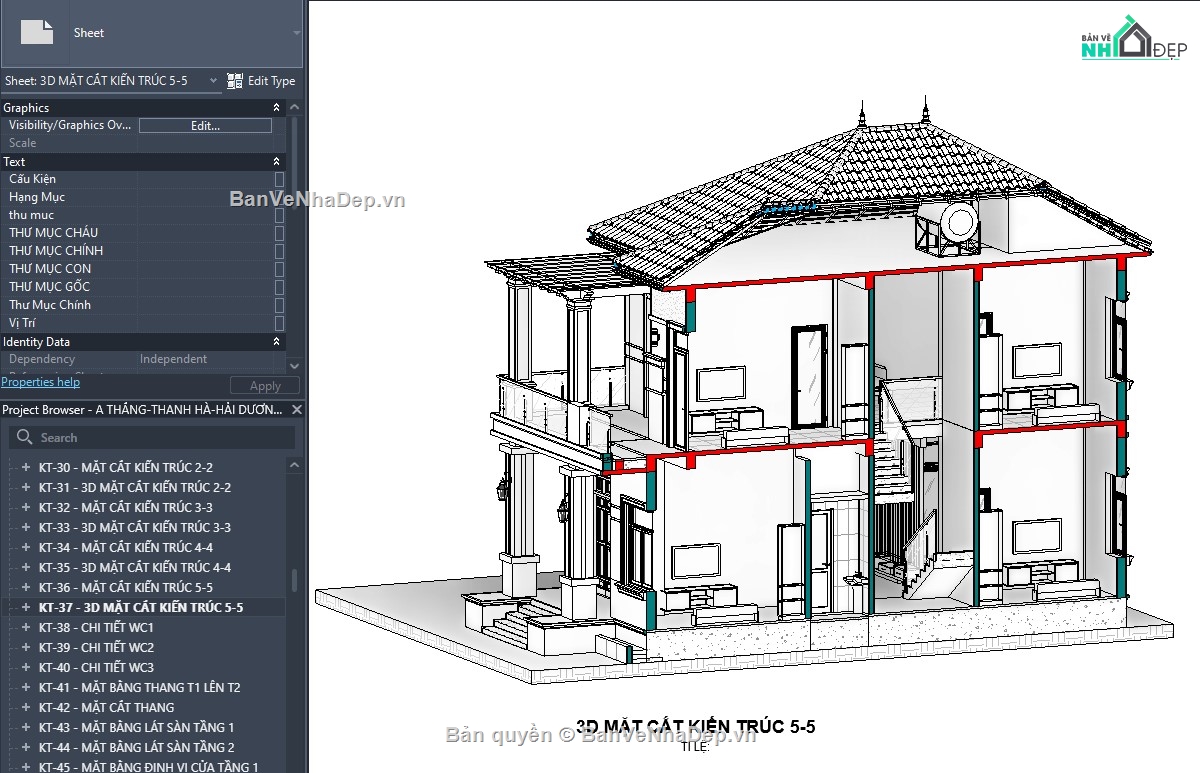Collapse the Identity Data properties group

pos(277,341)
